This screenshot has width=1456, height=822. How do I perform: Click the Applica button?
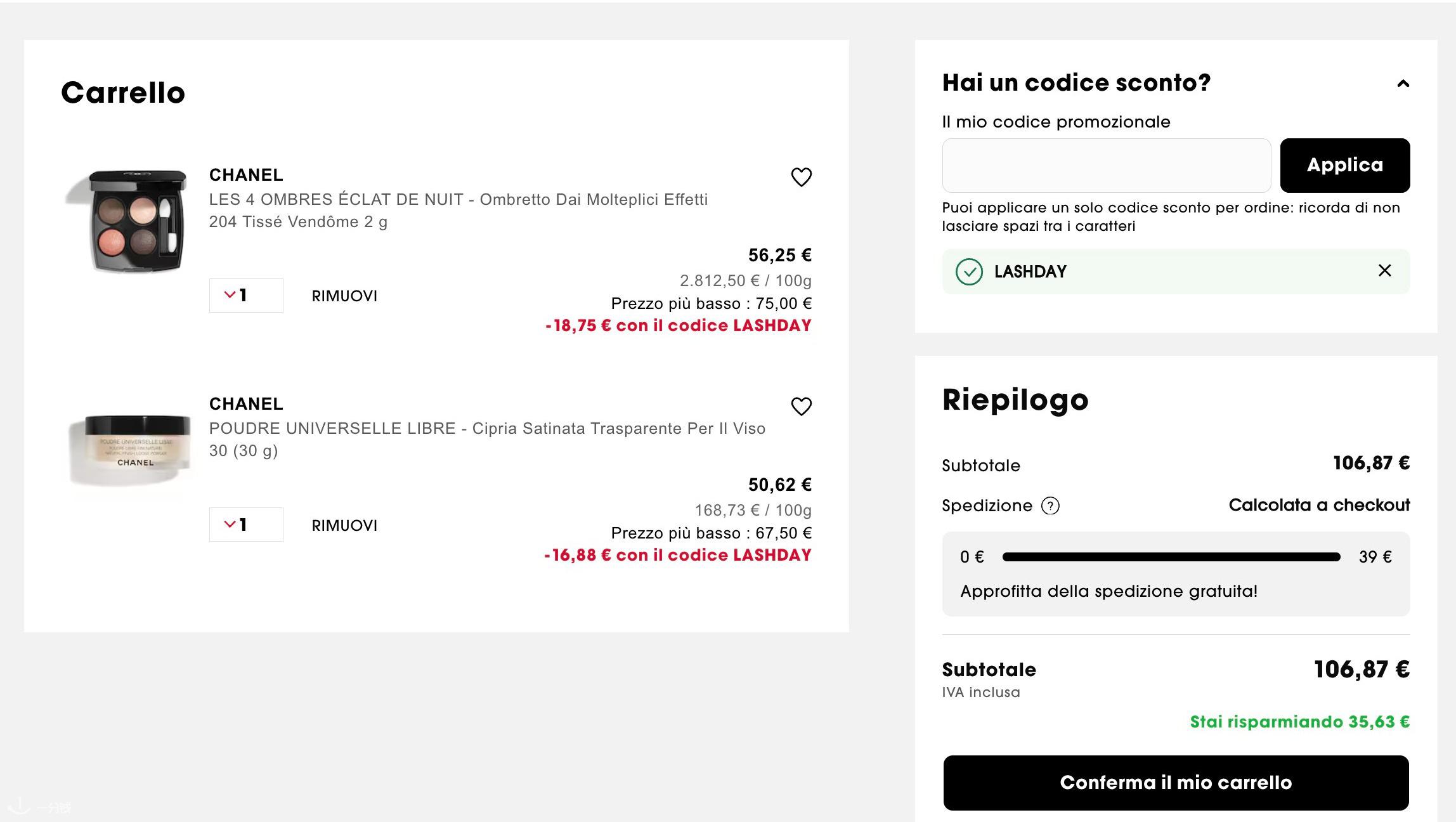click(x=1344, y=165)
